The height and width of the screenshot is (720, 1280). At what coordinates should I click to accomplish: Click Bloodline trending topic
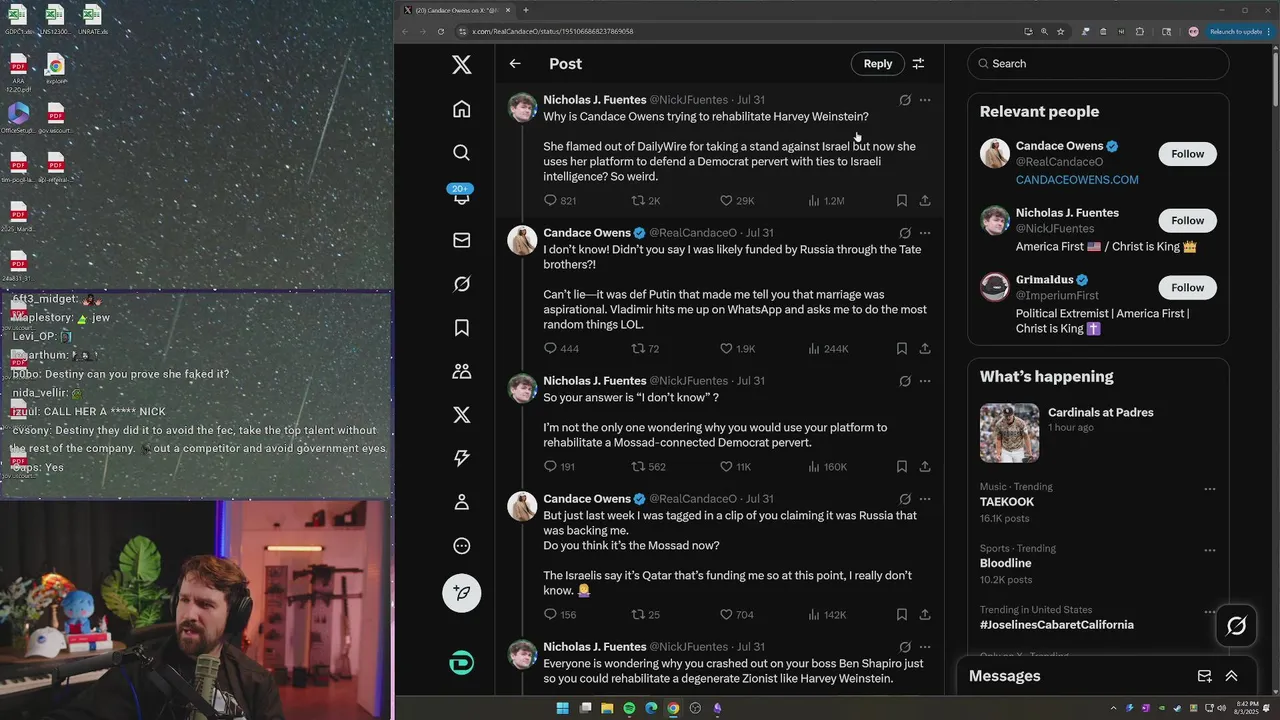click(x=1005, y=563)
